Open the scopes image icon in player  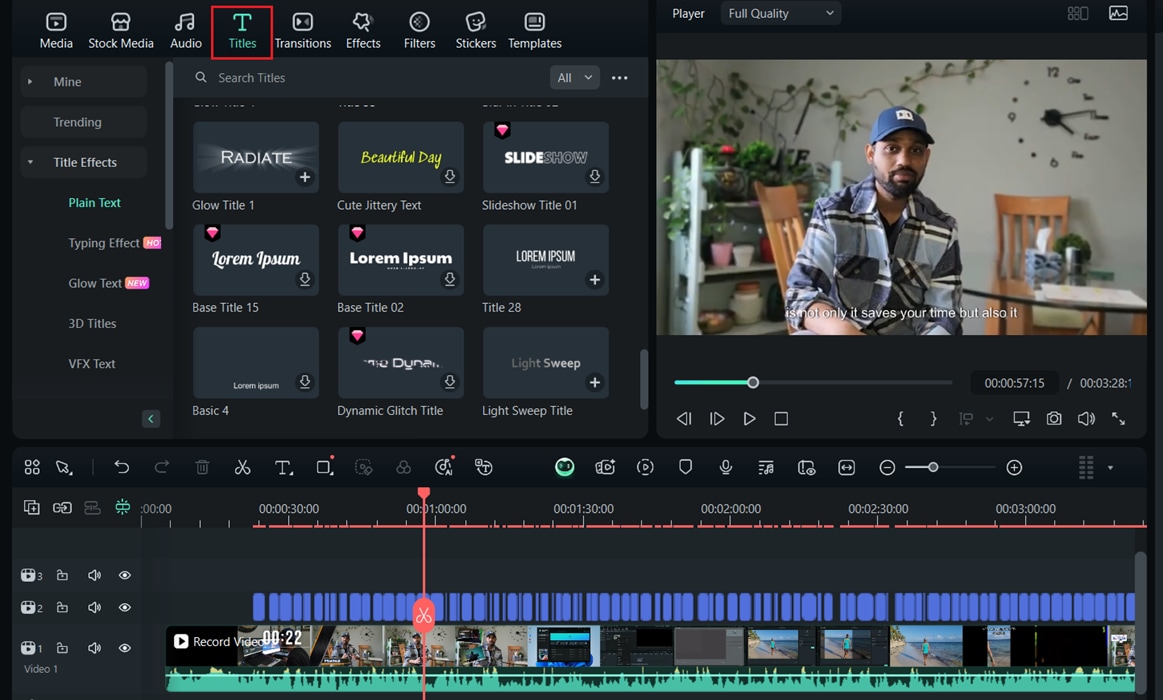(x=1118, y=13)
